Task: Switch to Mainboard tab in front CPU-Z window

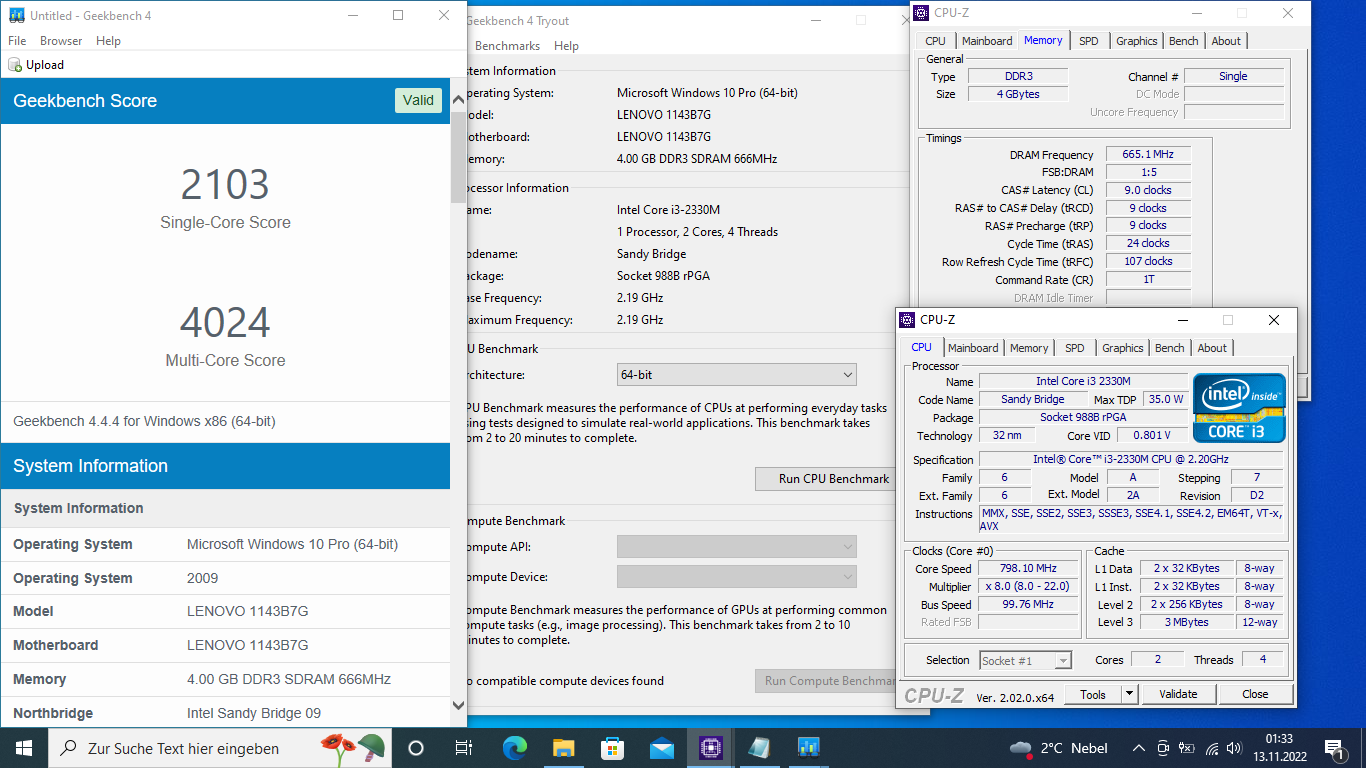Action: pyautogui.click(x=973, y=348)
